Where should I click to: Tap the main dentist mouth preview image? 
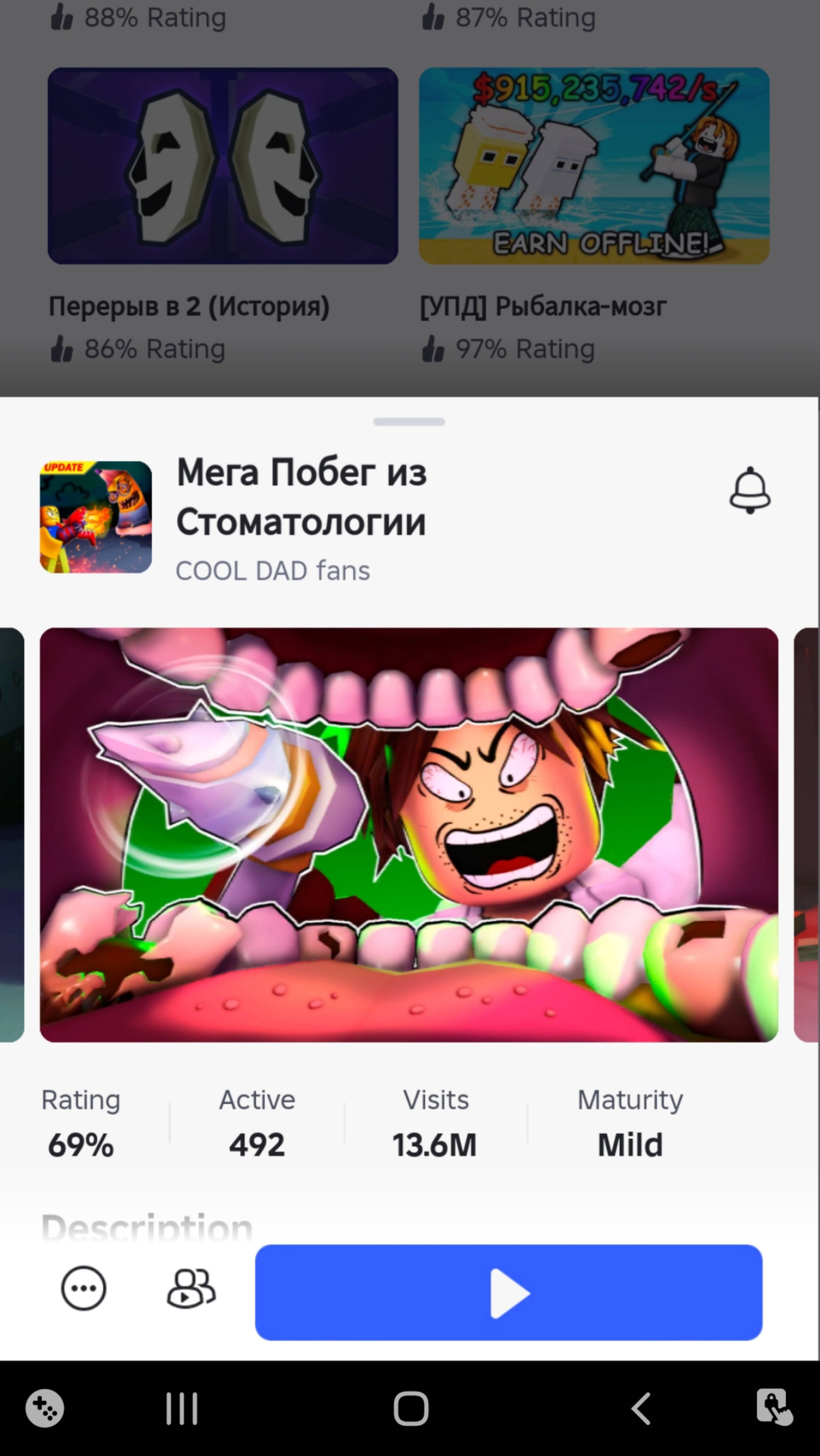tap(408, 834)
